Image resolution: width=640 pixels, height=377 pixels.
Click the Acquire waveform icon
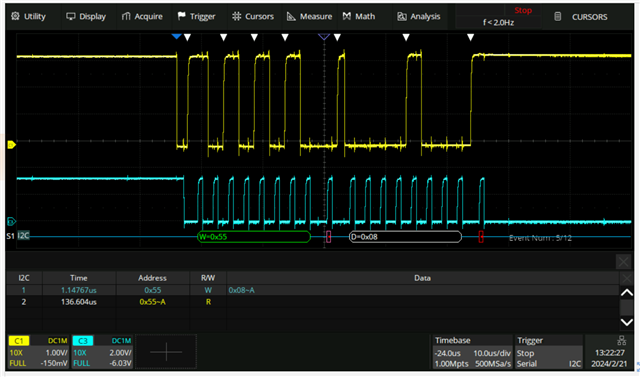126,16
